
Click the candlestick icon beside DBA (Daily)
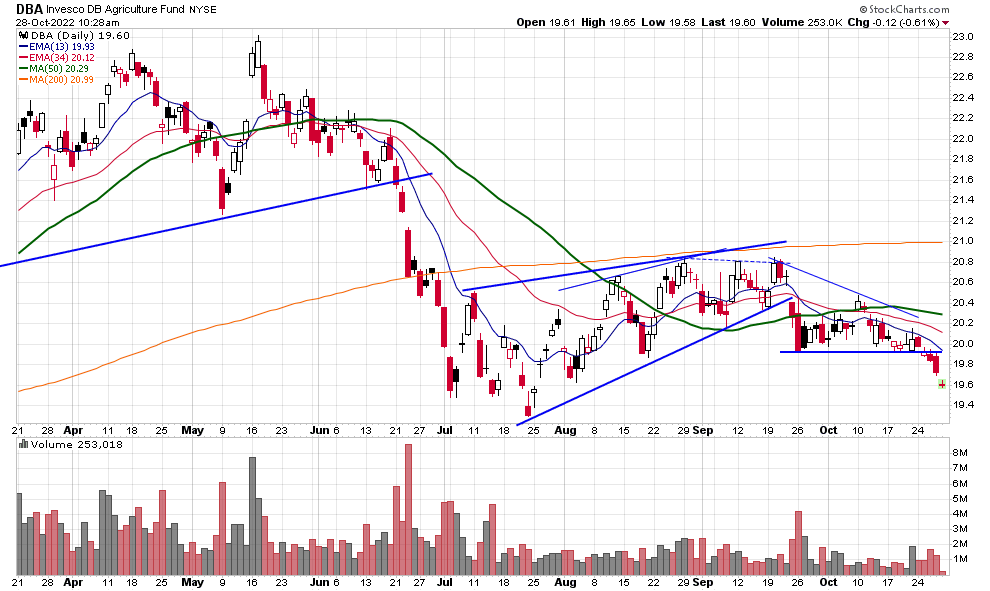tap(23, 36)
